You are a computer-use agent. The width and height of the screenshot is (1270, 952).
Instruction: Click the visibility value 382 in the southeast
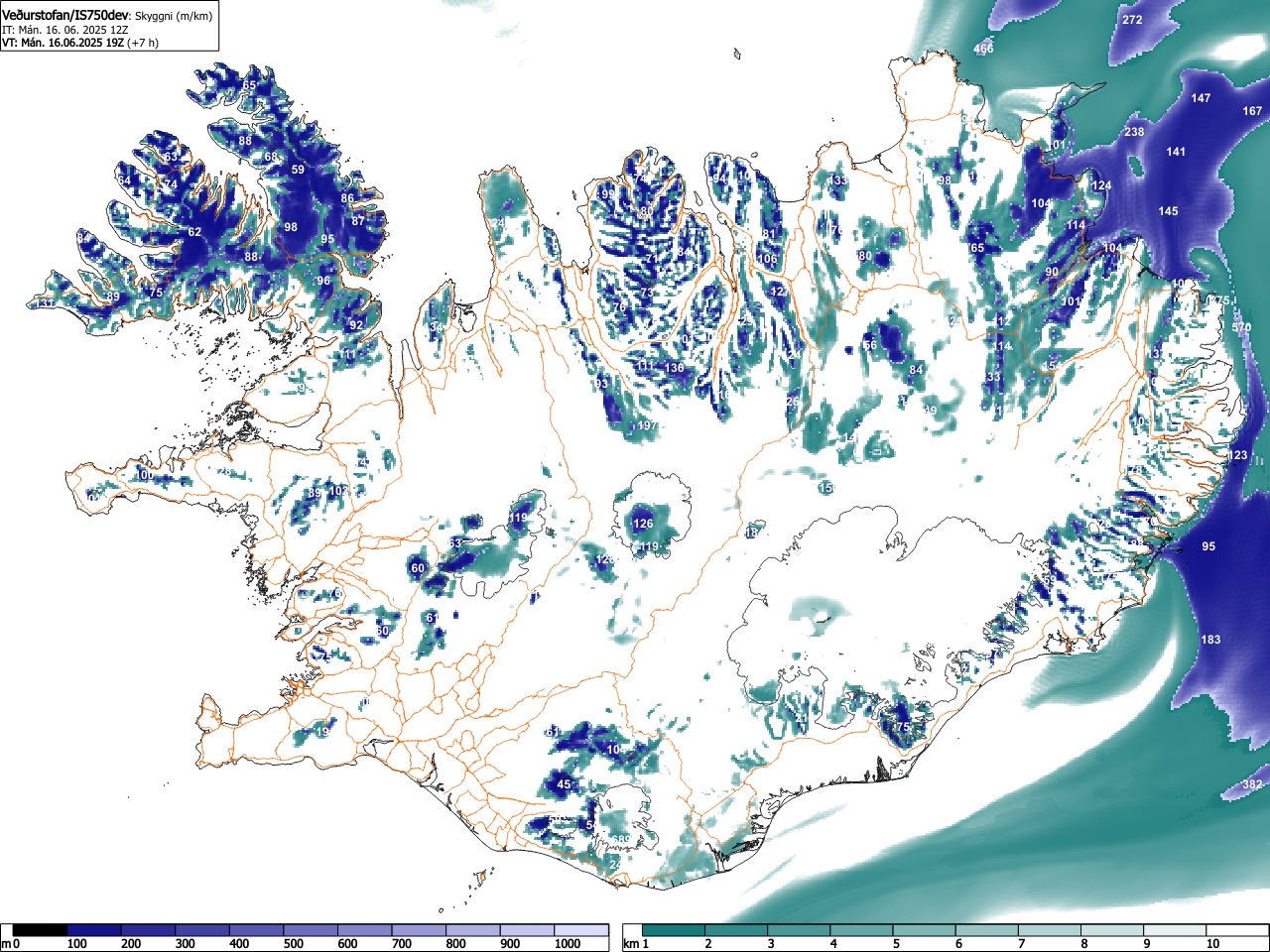1252,785
